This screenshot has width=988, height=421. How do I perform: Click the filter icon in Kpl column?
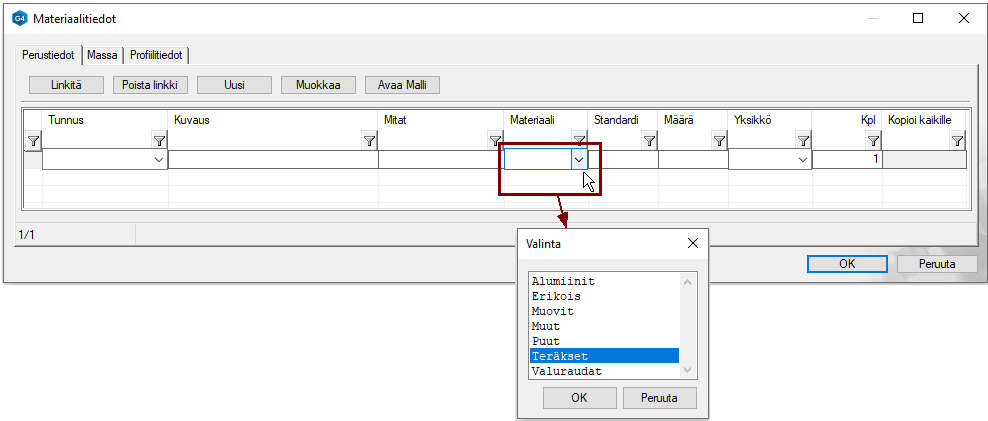point(872,141)
